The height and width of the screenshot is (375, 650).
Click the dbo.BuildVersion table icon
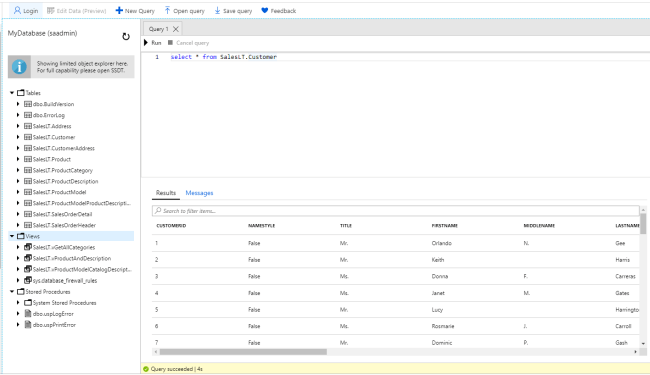[28, 104]
